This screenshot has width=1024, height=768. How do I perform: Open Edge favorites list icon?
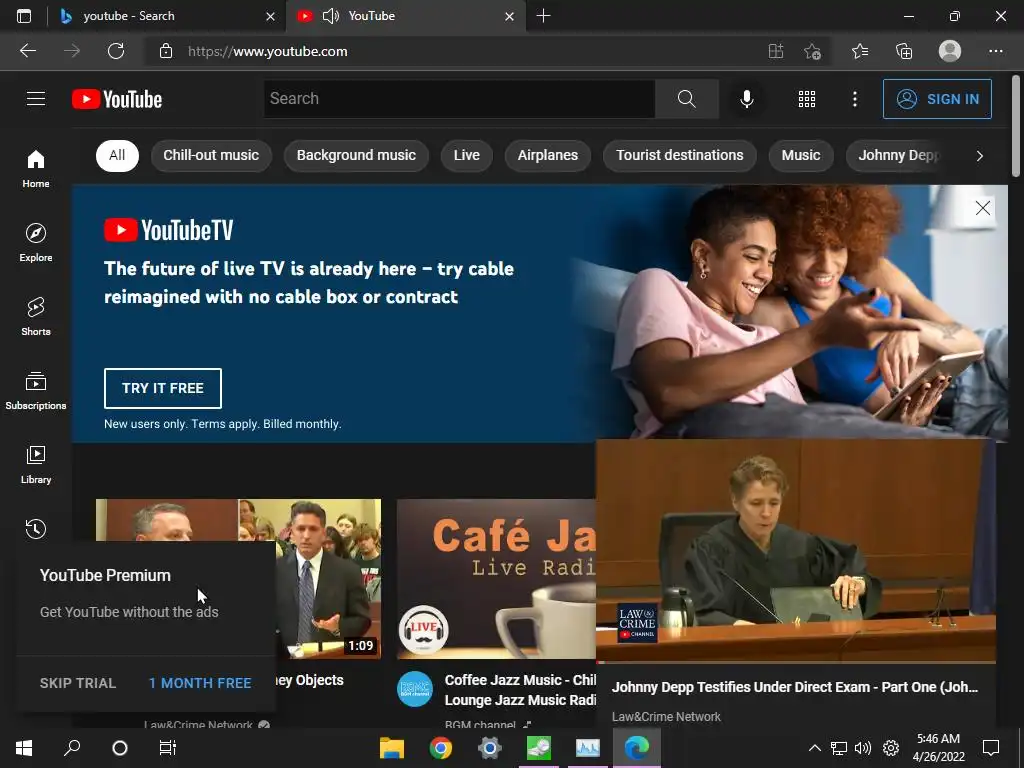[859, 51]
